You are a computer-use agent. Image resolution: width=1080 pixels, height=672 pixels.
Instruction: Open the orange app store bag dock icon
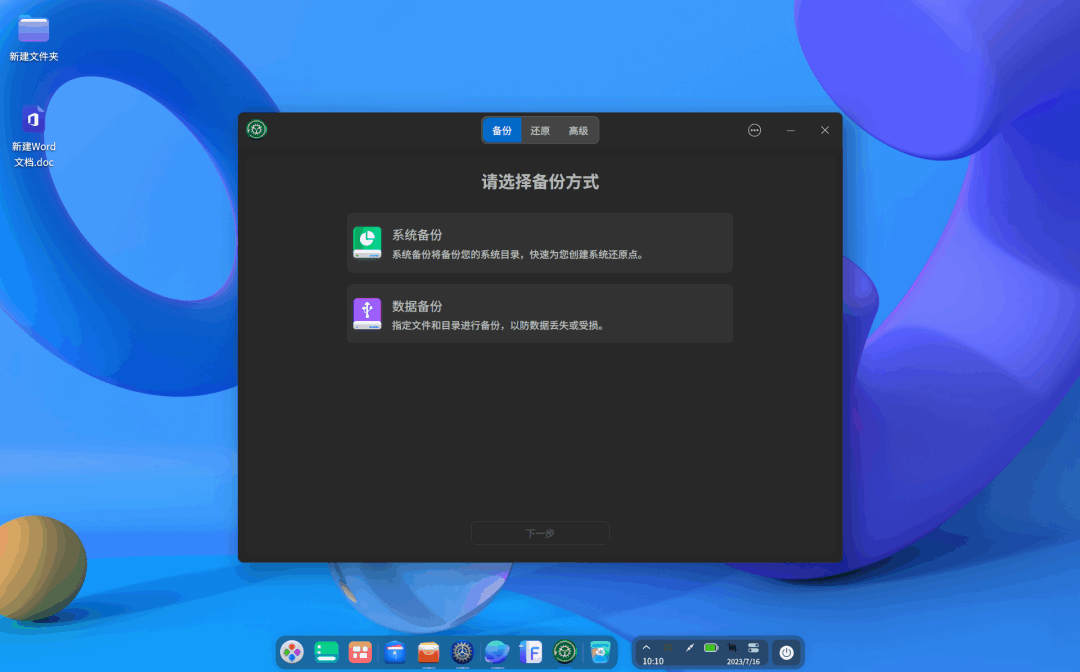428,652
